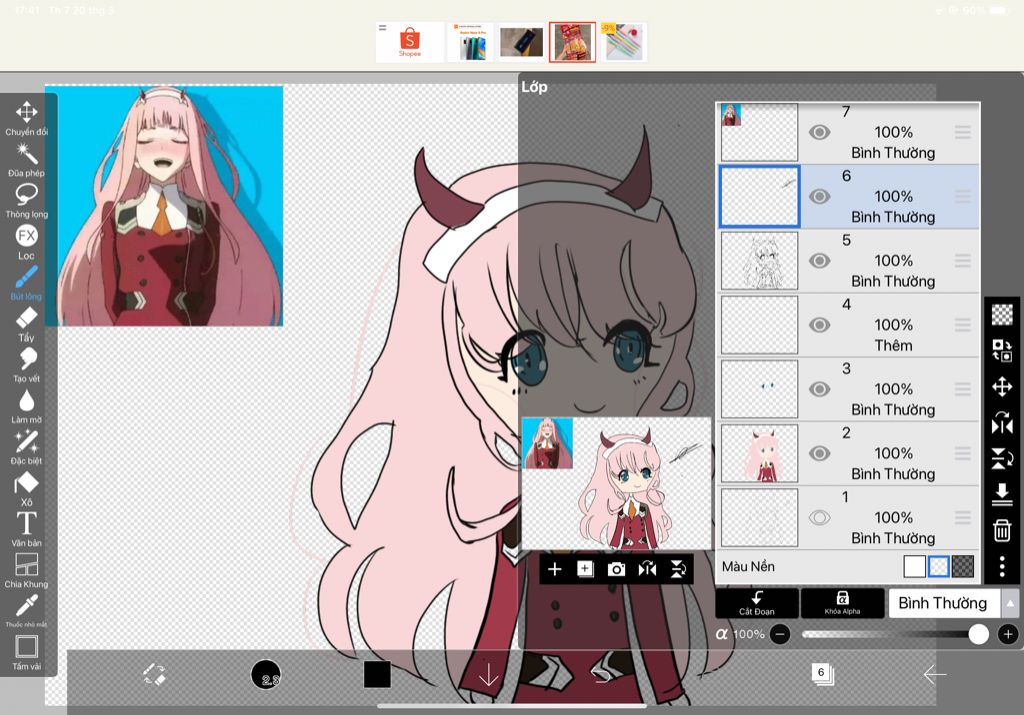Select the Tấm vải canvas tool
This screenshot has width=1024, height=715.
tap(26, 652)
